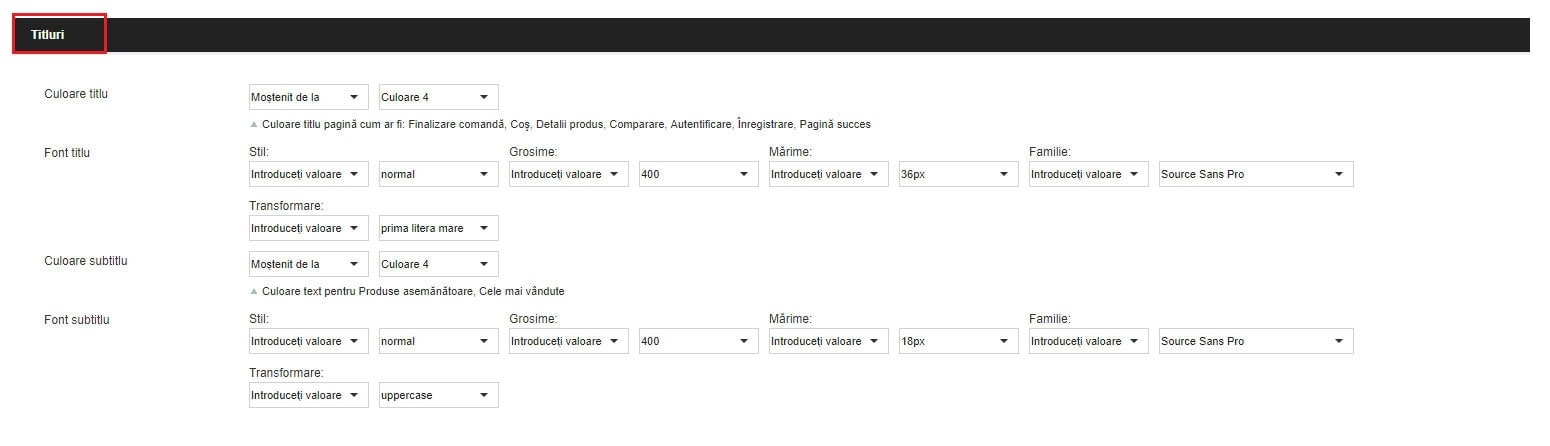
Task: Open Font titlu 'prima litera mare' dropdown
Action: coord(438,228)
